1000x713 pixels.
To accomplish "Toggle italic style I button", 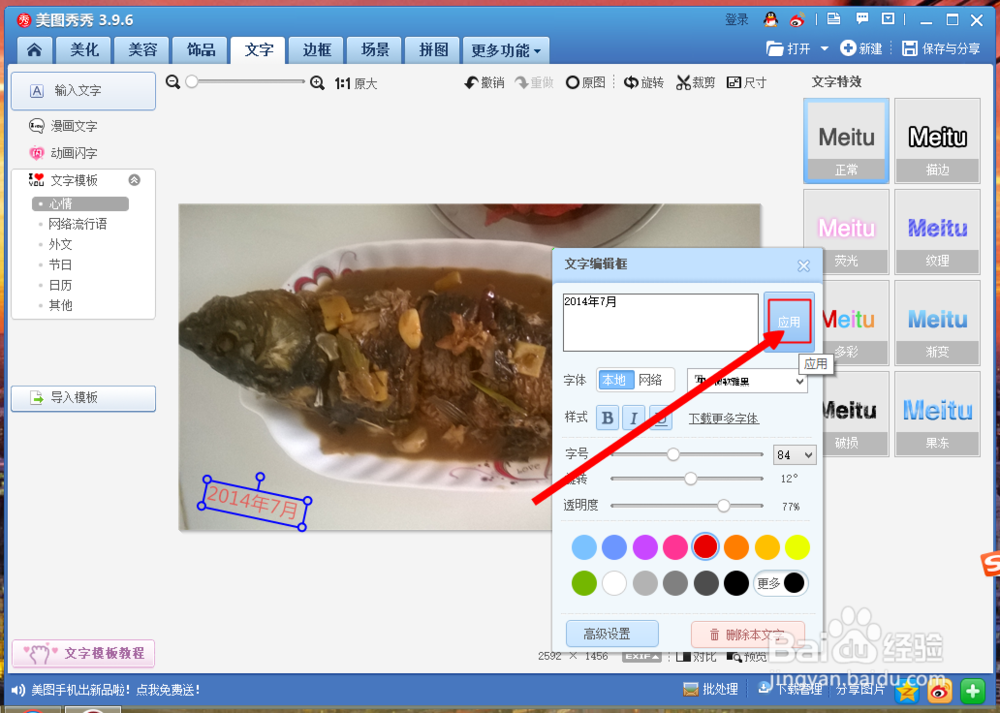I will tap(633, 418).
